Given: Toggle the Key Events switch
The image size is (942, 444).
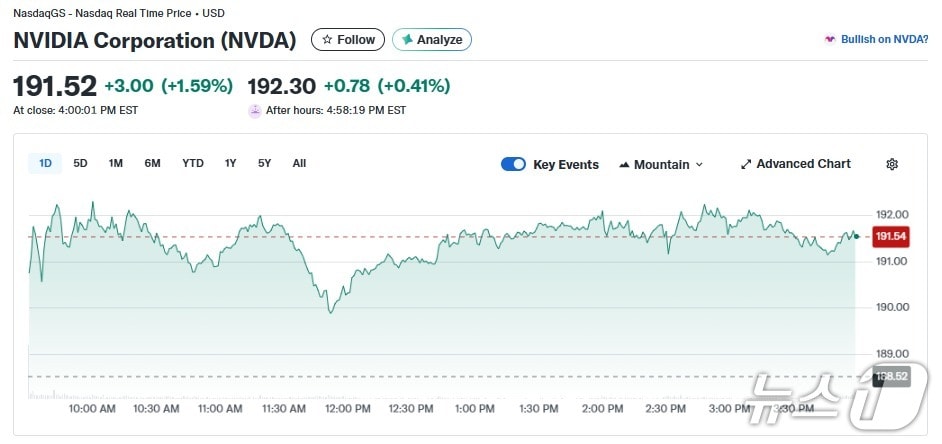Looking at the screenshot, I should tap(513, 164).
